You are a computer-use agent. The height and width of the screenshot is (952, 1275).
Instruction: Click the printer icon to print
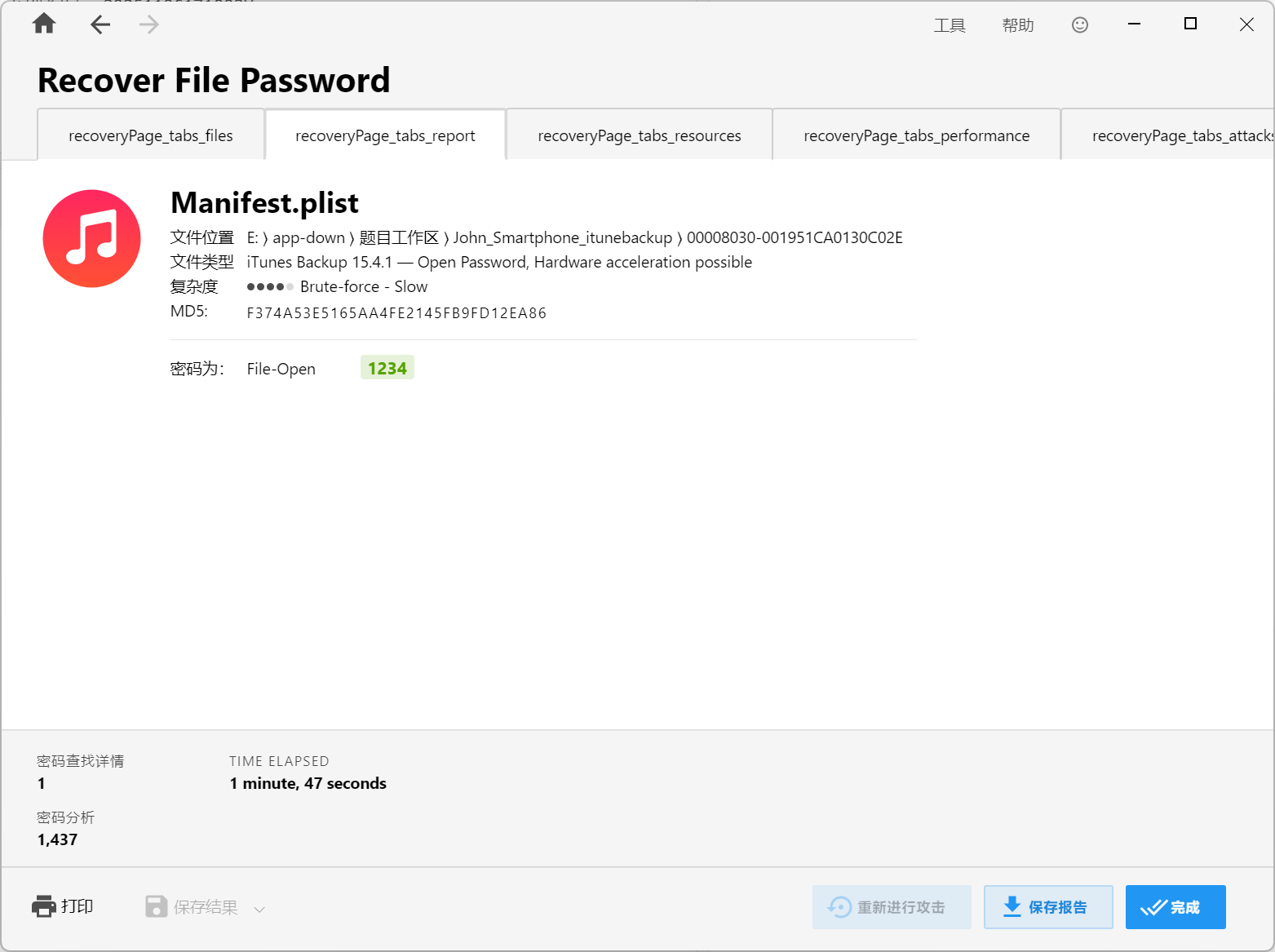pyautogui.click(x=43, y=906)
